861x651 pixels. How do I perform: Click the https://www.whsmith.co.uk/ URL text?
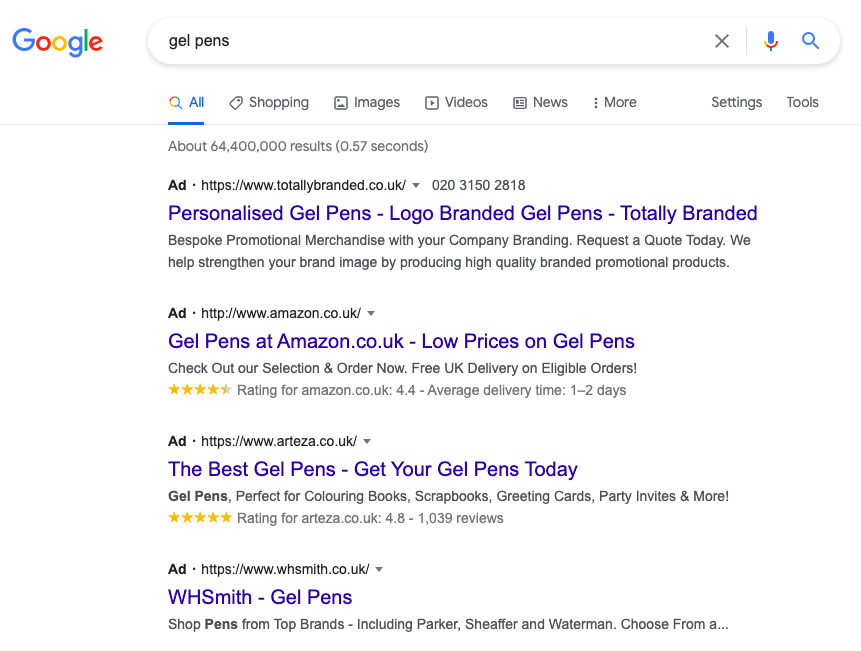(x=285, y=569)
